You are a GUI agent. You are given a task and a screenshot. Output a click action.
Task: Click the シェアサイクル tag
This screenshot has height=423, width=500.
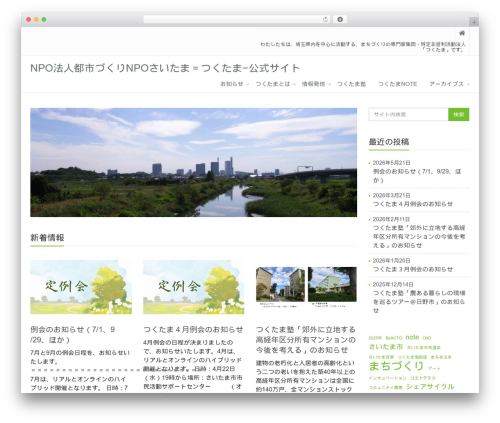pos(430,387)
